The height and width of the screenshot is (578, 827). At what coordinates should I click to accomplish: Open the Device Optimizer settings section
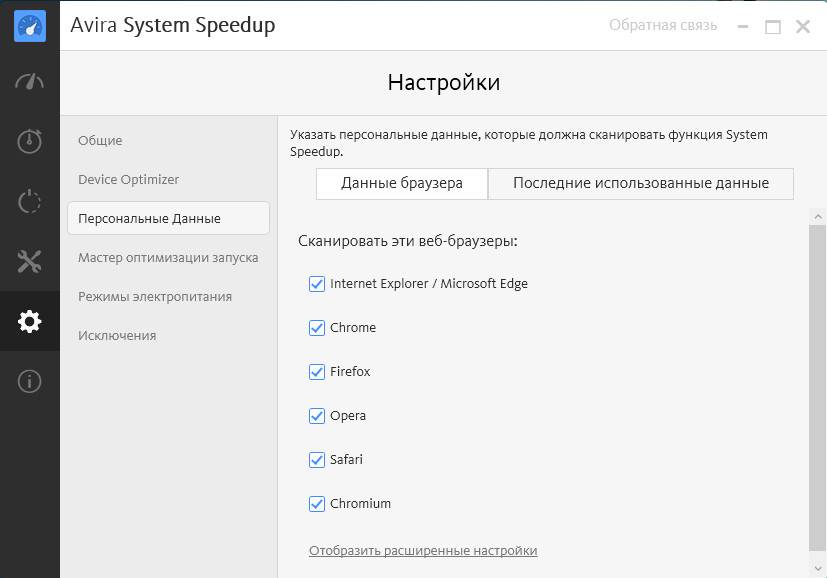(x=129, y=179)
